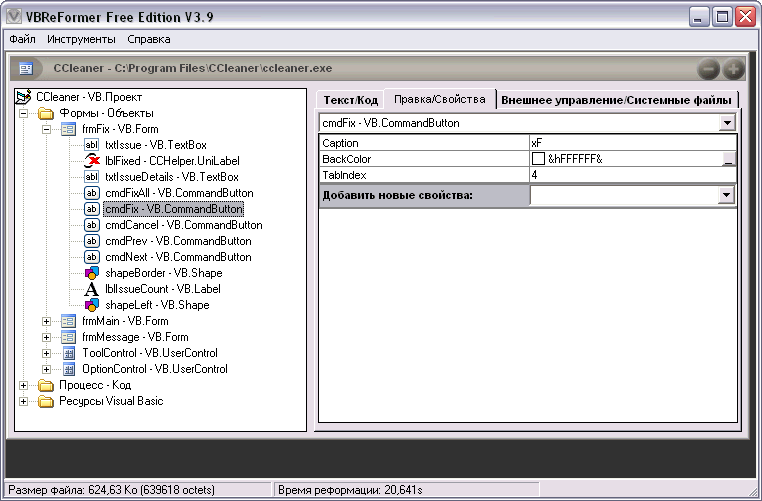Click the lblFixed UniLabel red X icon

(92, 160)
